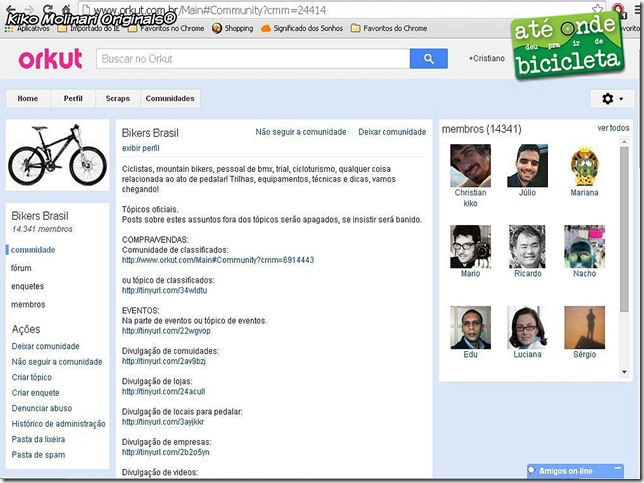Open Mariana's member avatar
The height and width of the screenshot is (483, 644).
(x=584, y=166)
